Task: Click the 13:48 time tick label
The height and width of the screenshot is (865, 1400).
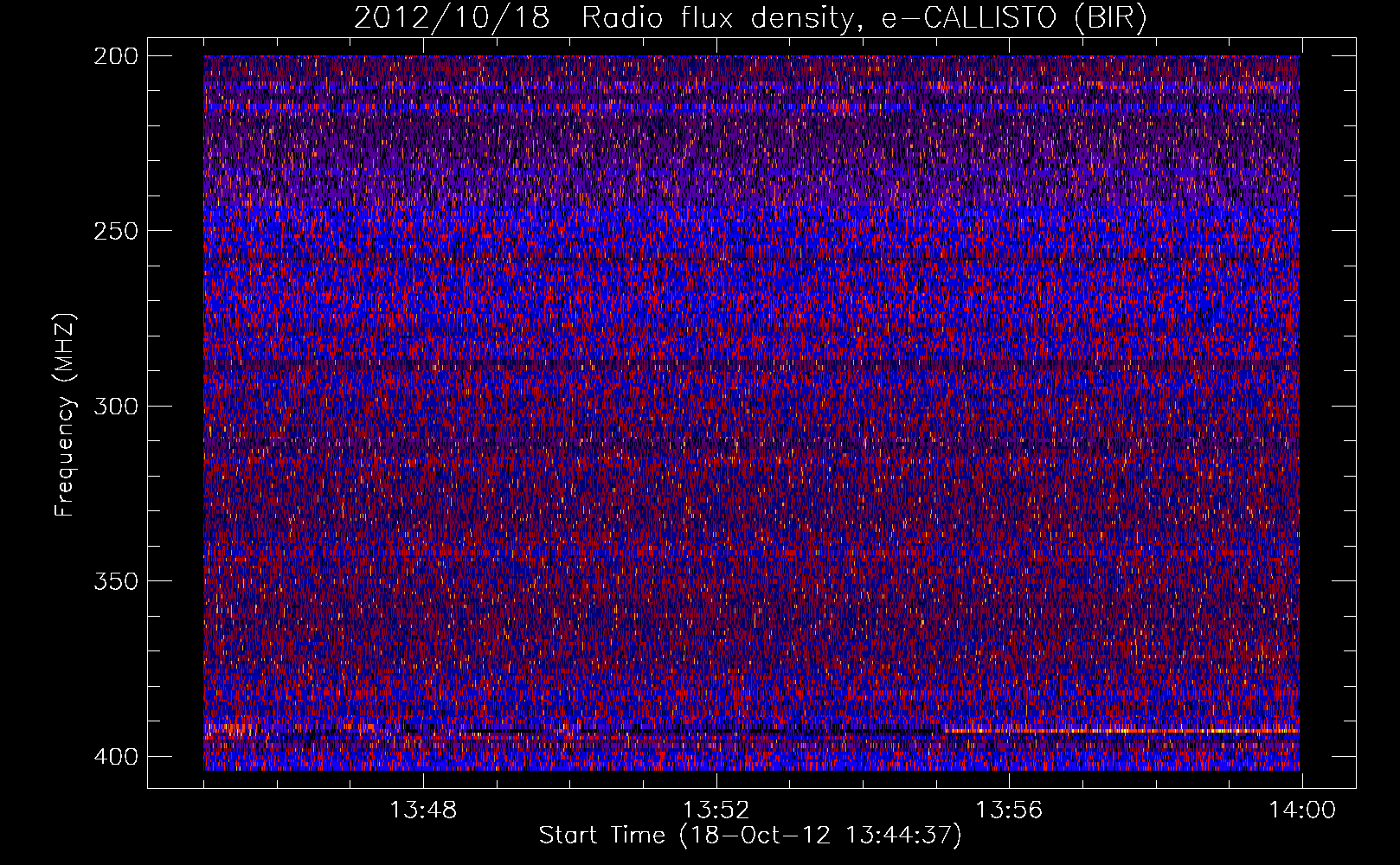Action: click(423, 811)
